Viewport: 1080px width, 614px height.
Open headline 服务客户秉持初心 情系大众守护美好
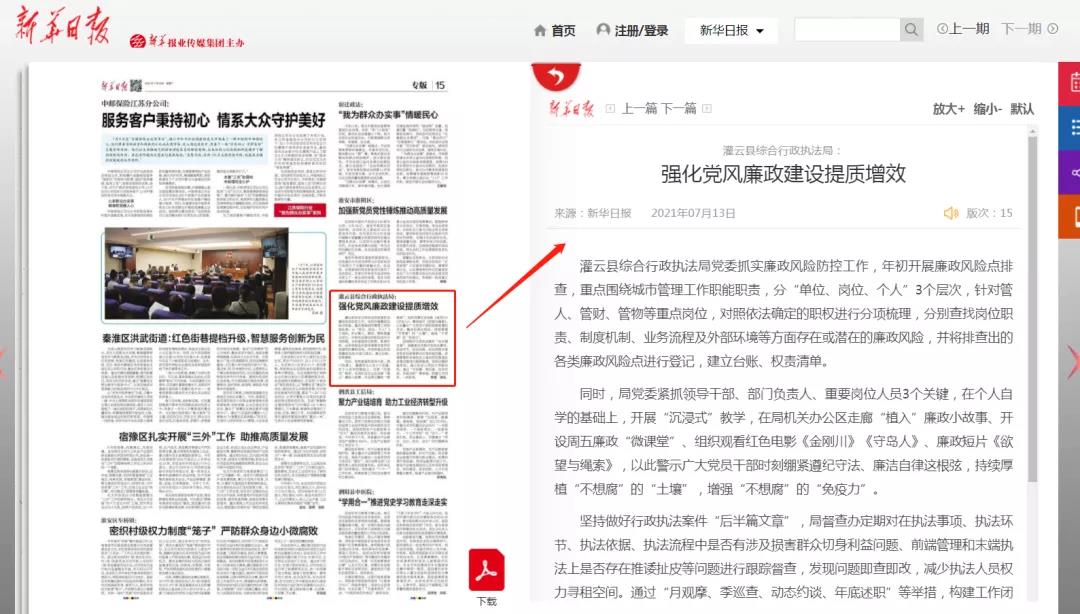coord(214,121)
